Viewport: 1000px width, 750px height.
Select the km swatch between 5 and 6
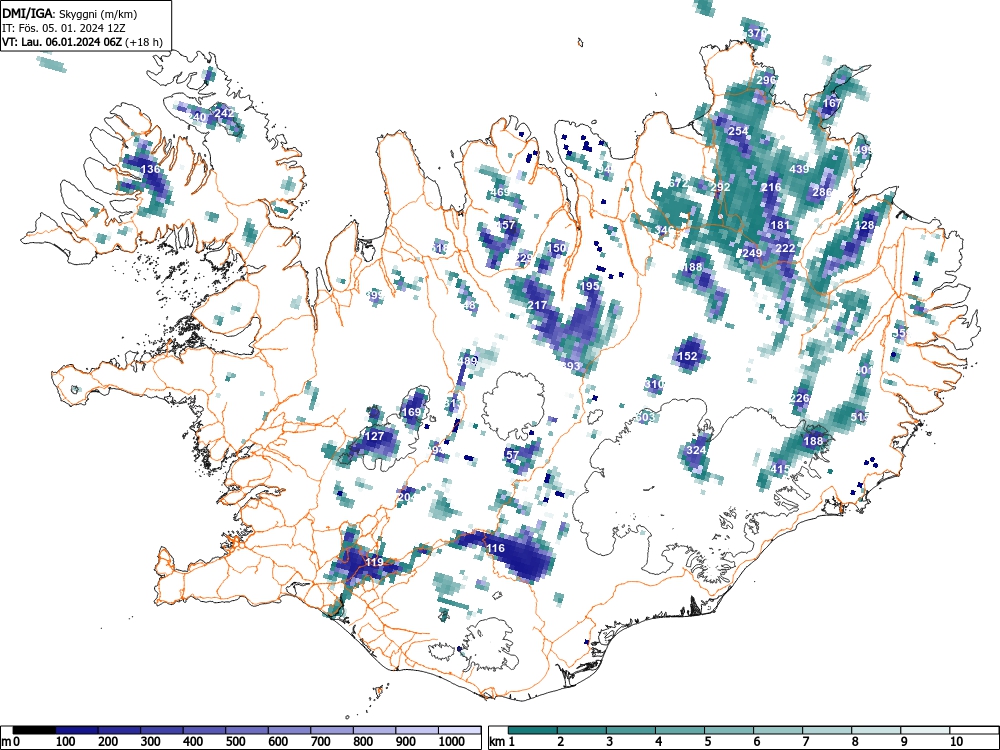(729, 730)
